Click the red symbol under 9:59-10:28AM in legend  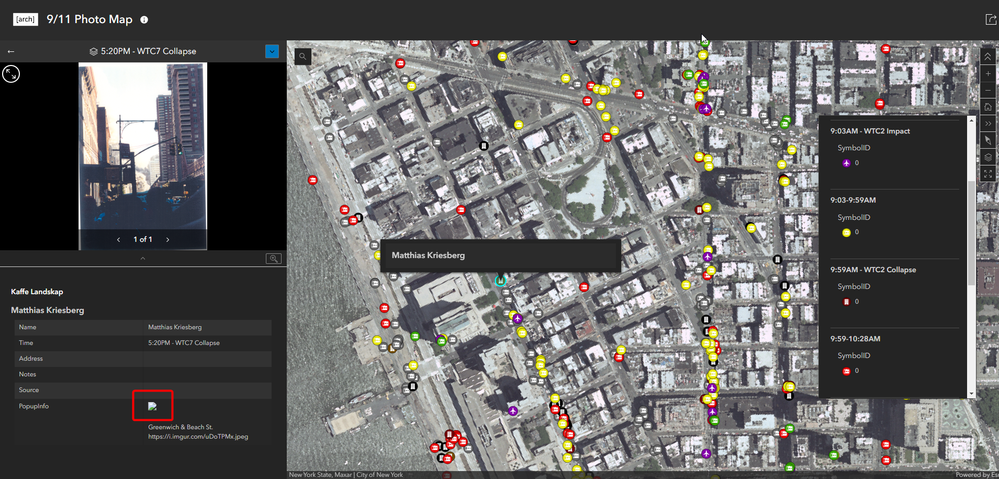click(846, 371)
